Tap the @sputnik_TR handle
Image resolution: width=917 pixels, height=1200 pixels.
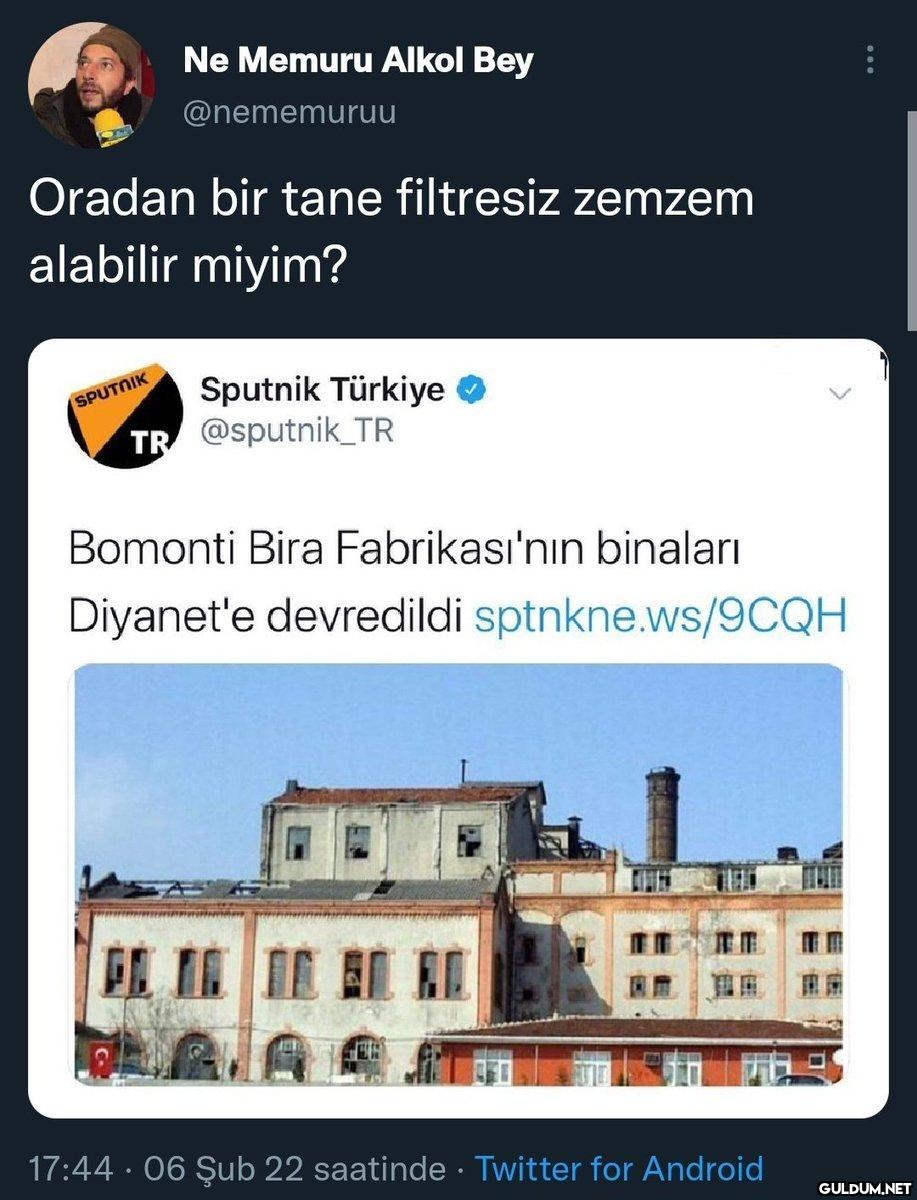pyautogui.click(x=298, y=431)
